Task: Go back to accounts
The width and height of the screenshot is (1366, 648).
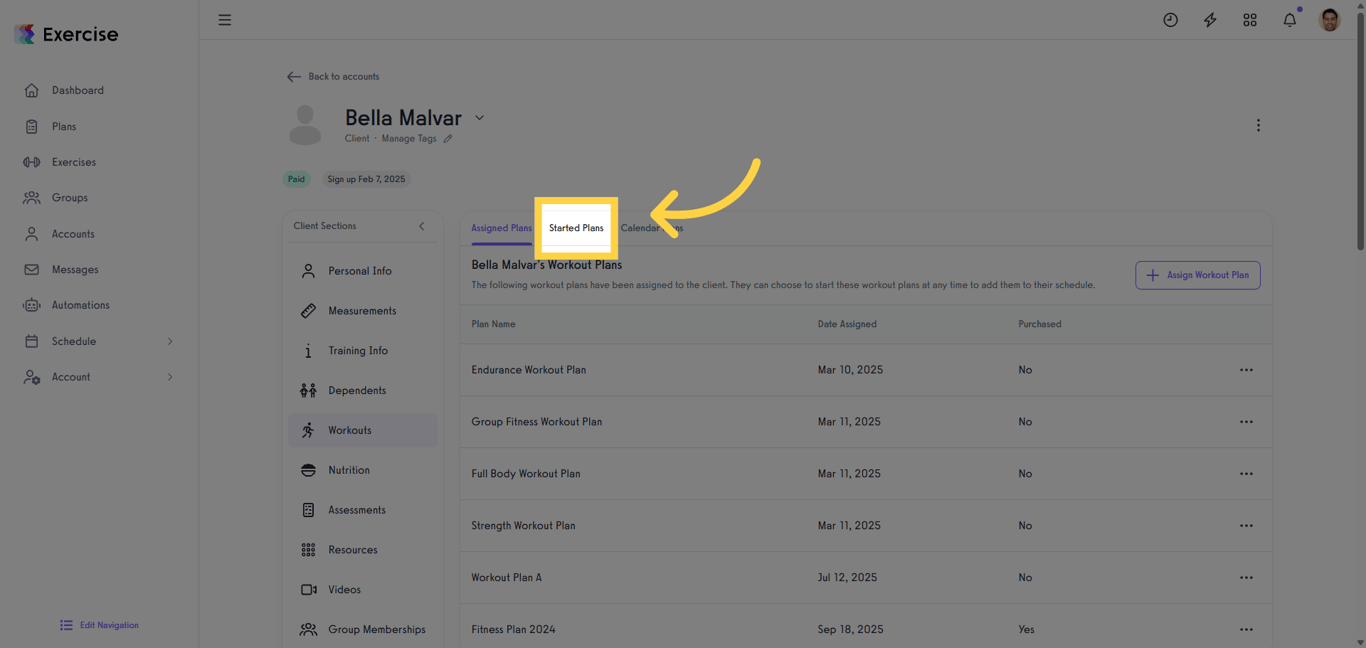Action: tap(333, 77)
